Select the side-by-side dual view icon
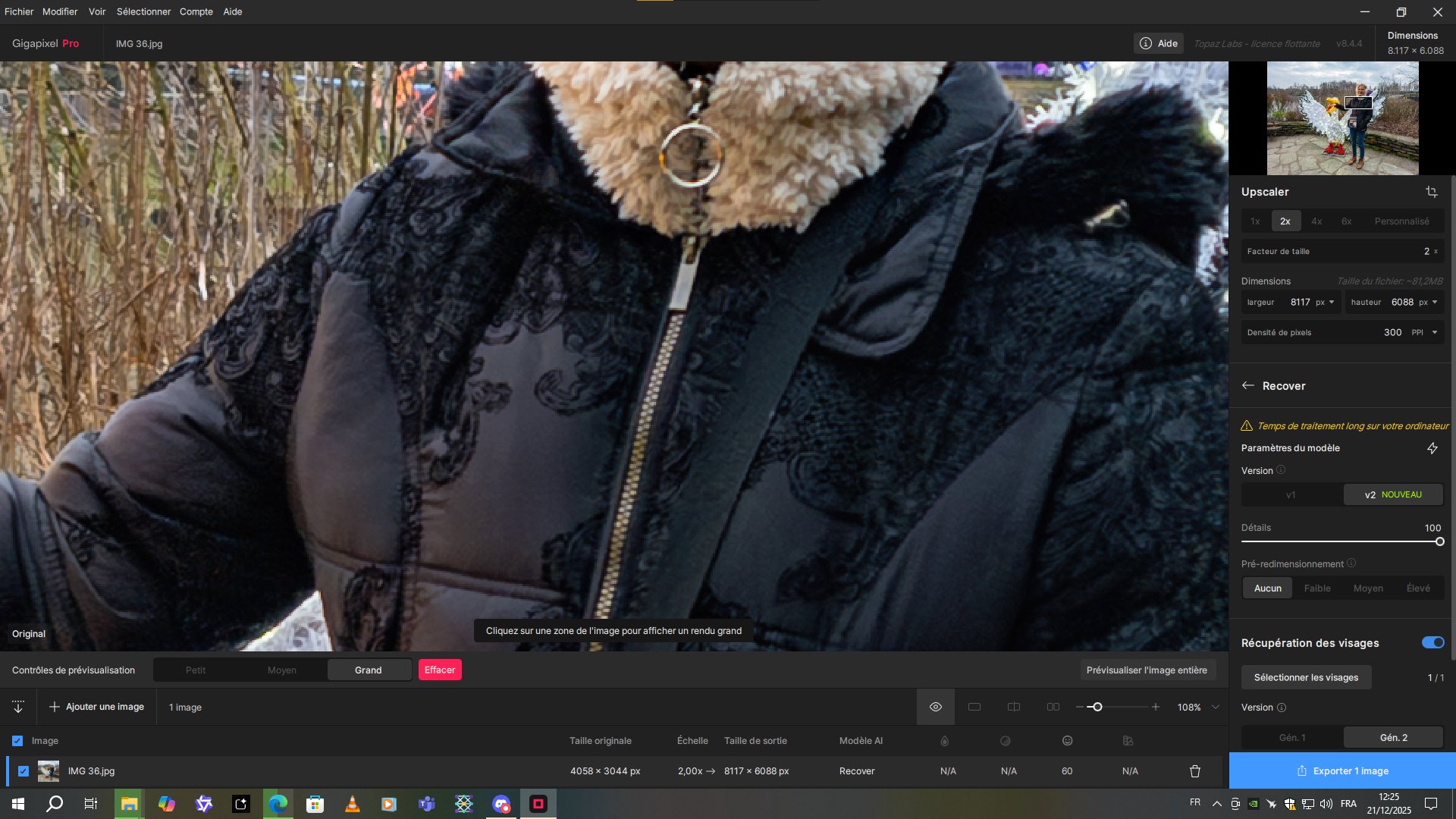The width and height of the screenshot is (1456, 819). coord(1053,706)
